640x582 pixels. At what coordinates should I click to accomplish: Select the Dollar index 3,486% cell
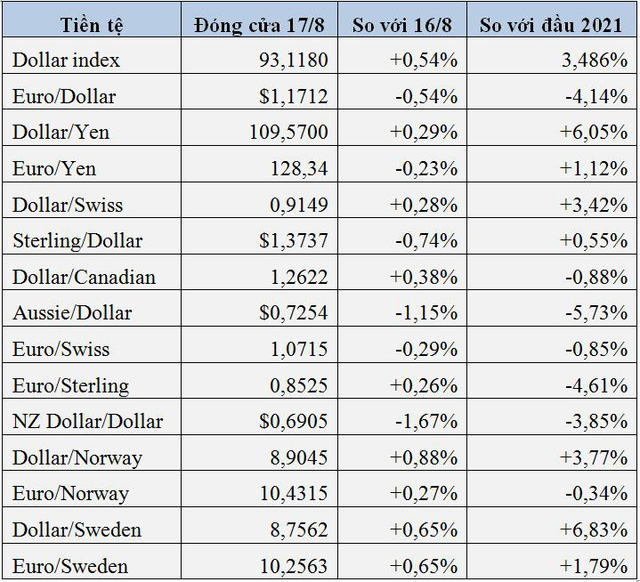coord(552,56)
